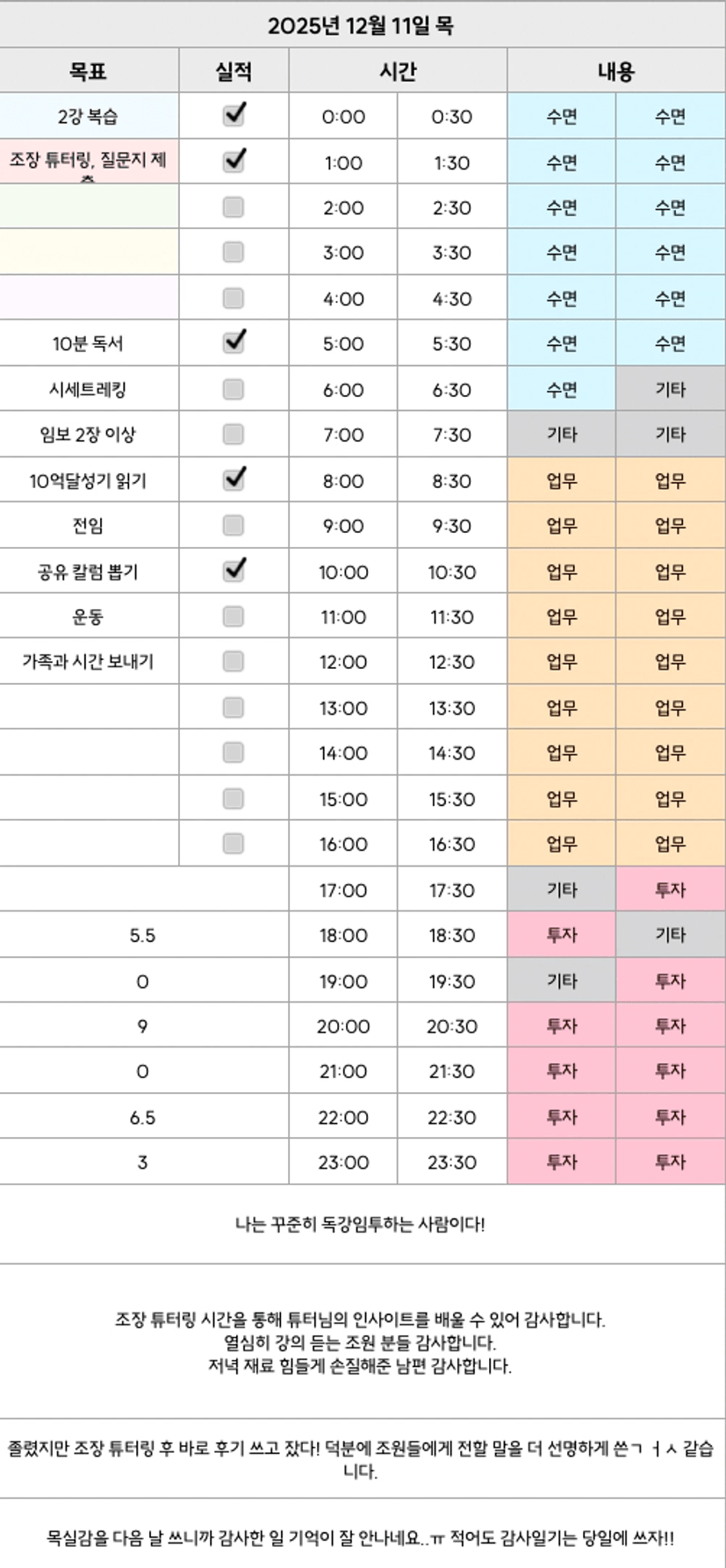The width and height of the screenshot is (726, 1568).
Task: Check the 운동 checkbox
Action: click(234, 616)
